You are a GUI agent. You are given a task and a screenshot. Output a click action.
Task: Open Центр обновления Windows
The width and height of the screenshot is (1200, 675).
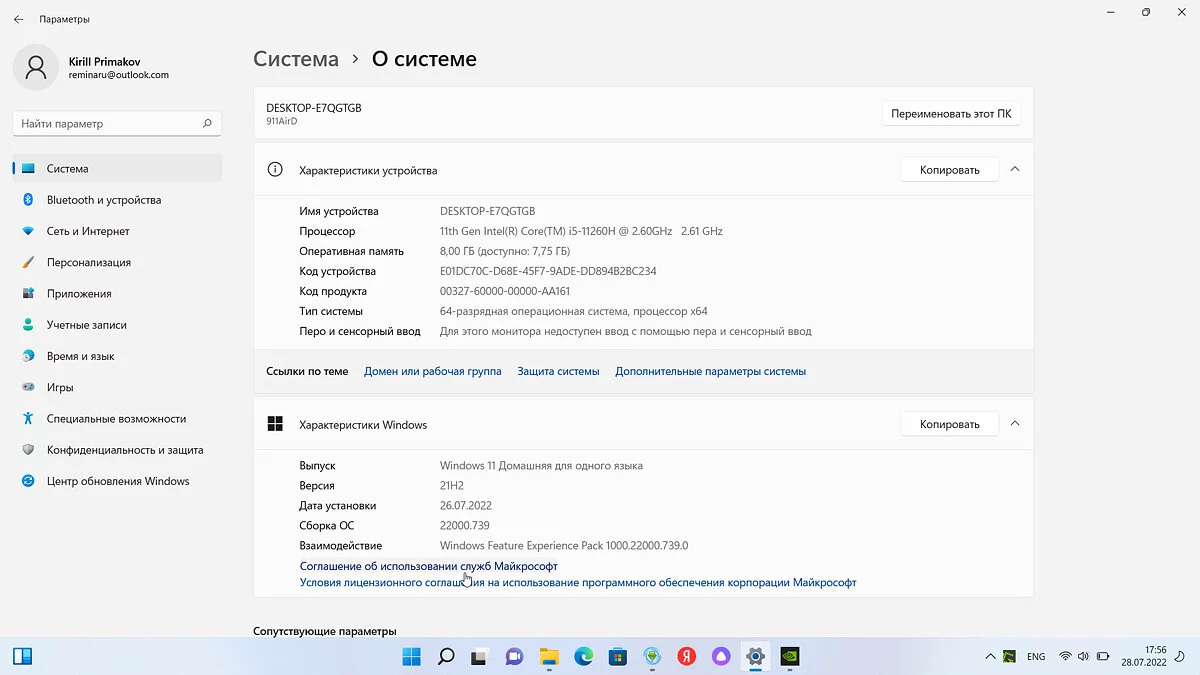(x=117, y=481)
